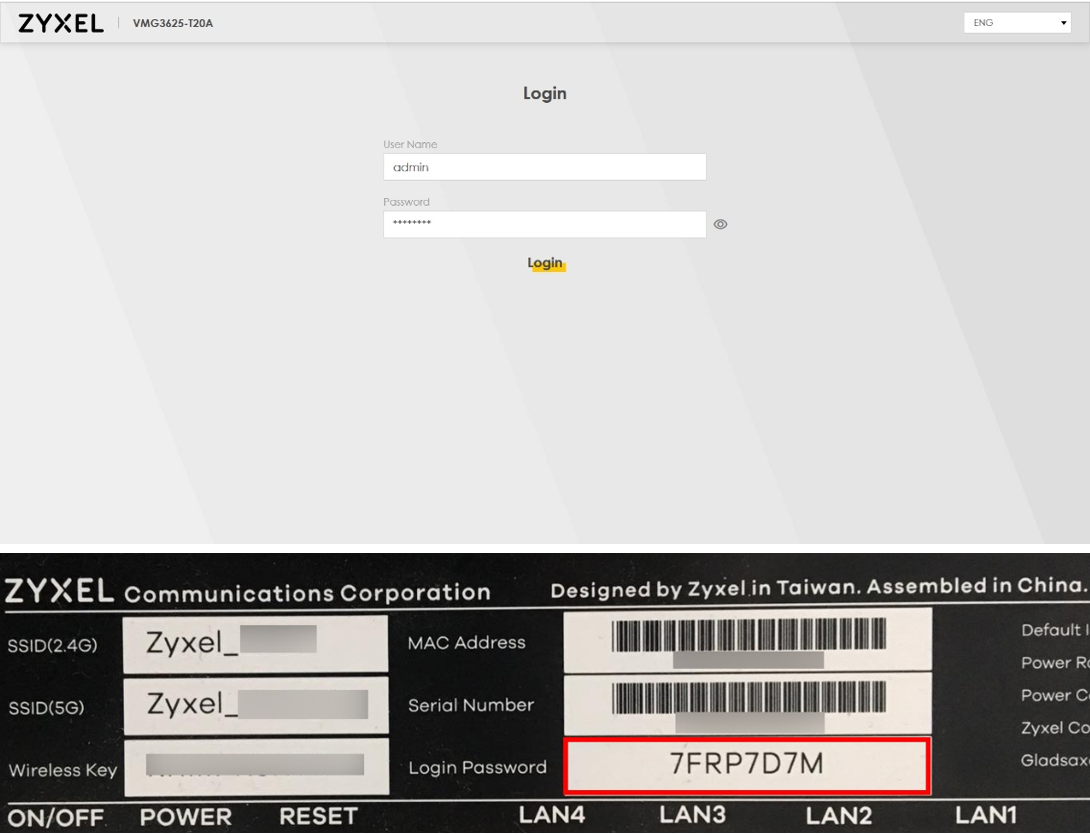
Task: Click the LAN1 port label
Action: point(986,815)
